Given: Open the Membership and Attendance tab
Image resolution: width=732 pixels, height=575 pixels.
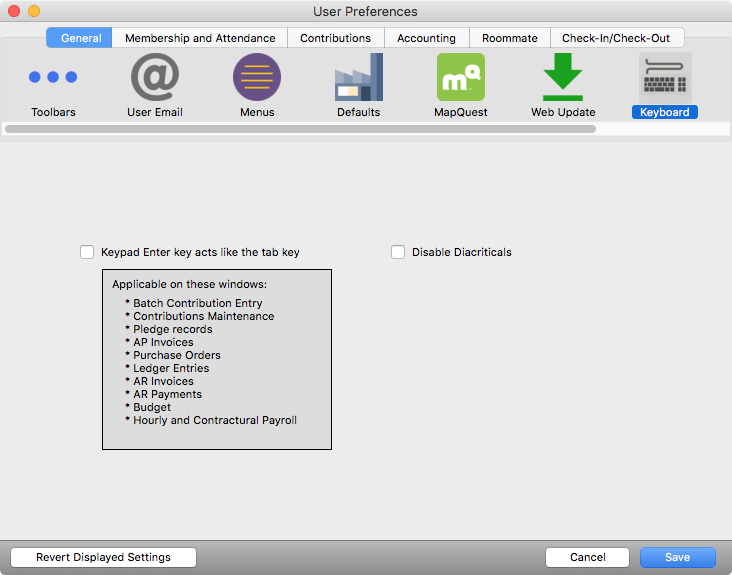Looking at the screenshot, I should [x=200, y=38].
